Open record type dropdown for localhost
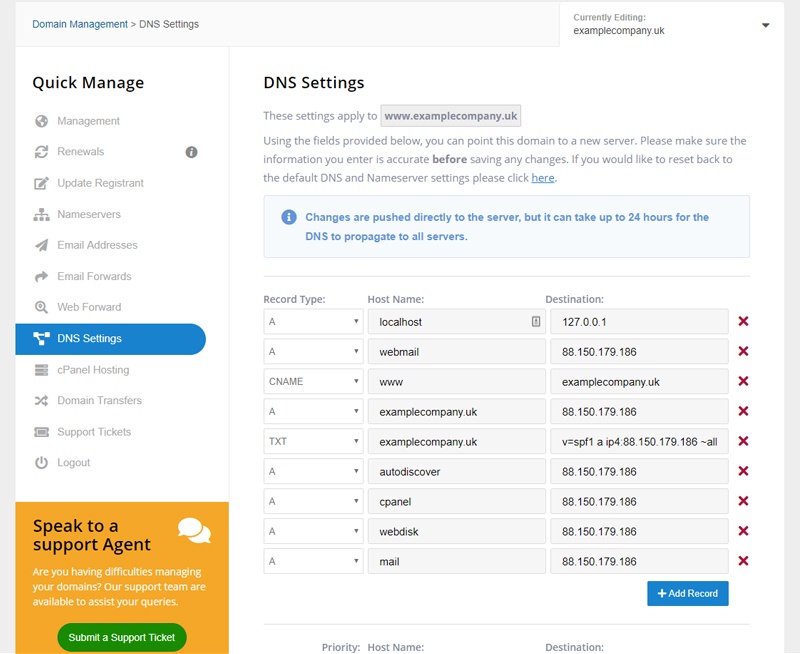 313,321
